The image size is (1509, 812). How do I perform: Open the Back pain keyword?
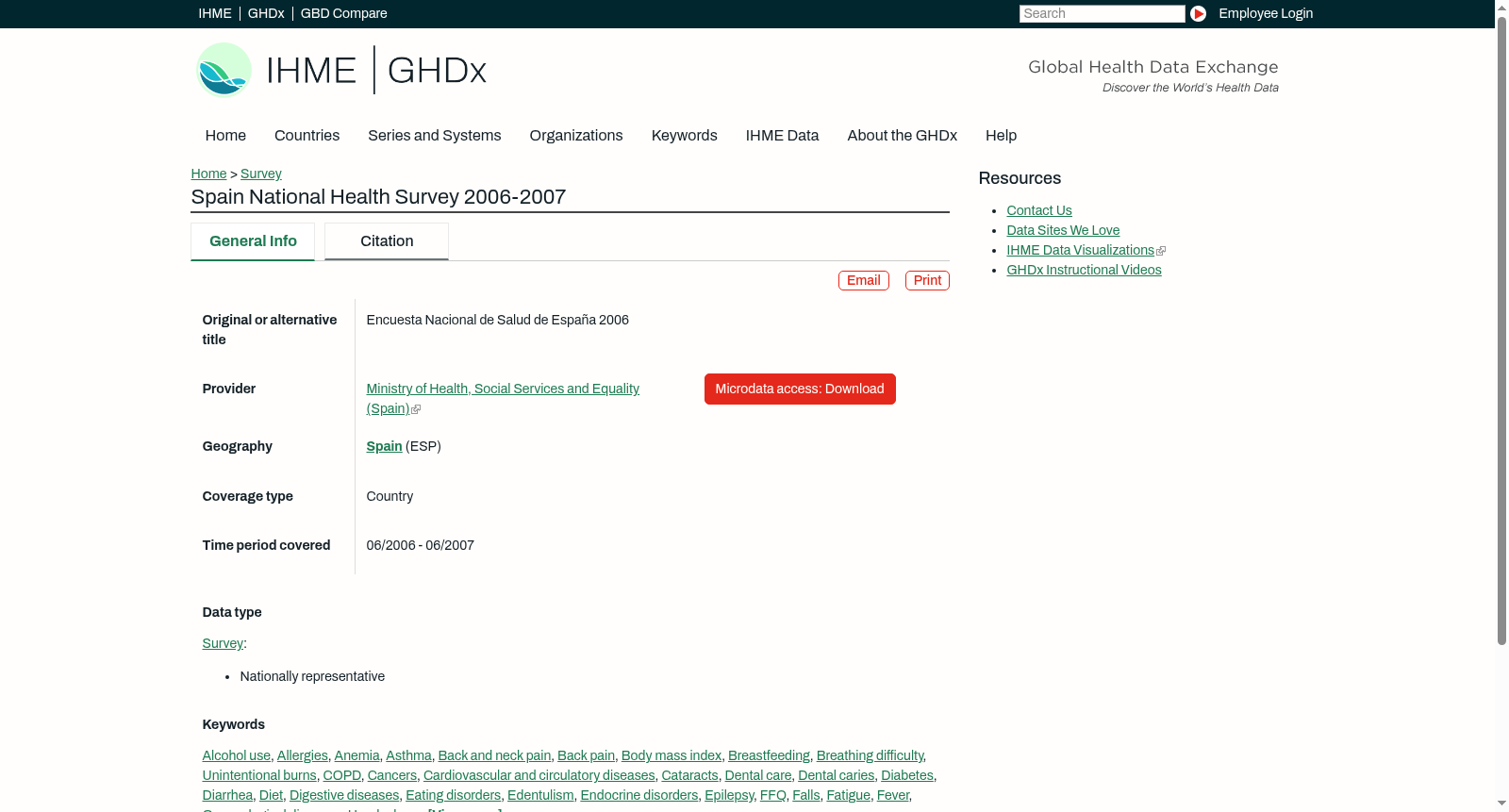click(x=586, y=755)
